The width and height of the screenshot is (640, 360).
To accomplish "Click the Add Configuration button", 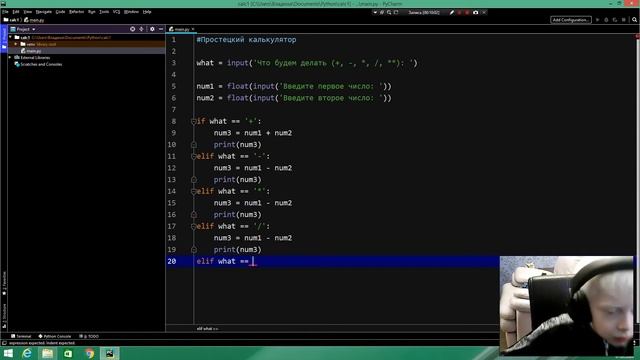I will 571,20.
